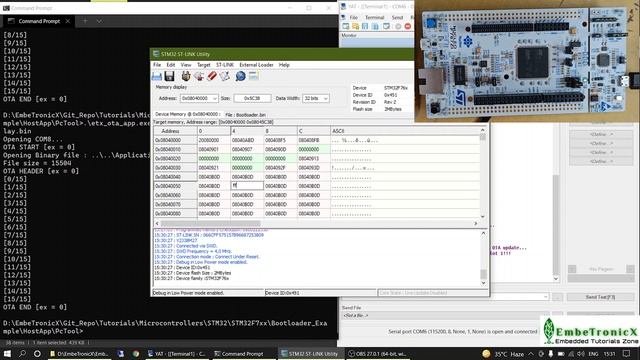Connect to target plug icon in ST-LINK
The height and width of the screenshot is (360, 640).
coord(186,76)
